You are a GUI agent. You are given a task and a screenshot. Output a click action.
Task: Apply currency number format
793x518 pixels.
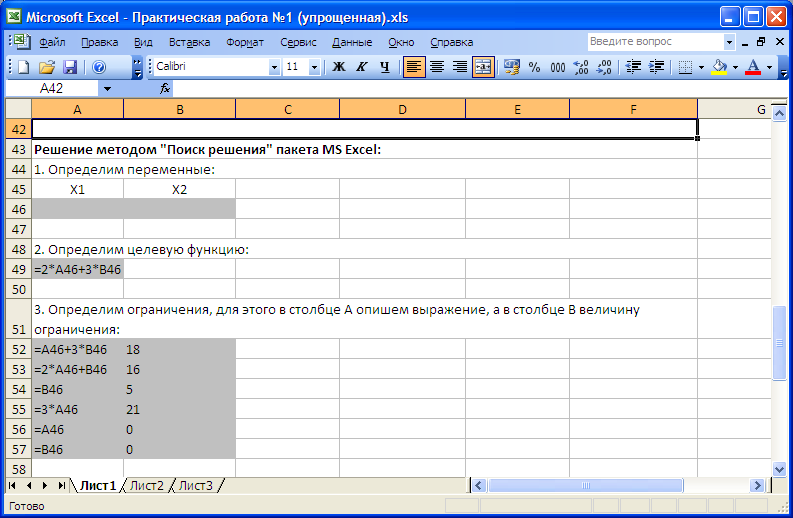click(x=512, y=67)
